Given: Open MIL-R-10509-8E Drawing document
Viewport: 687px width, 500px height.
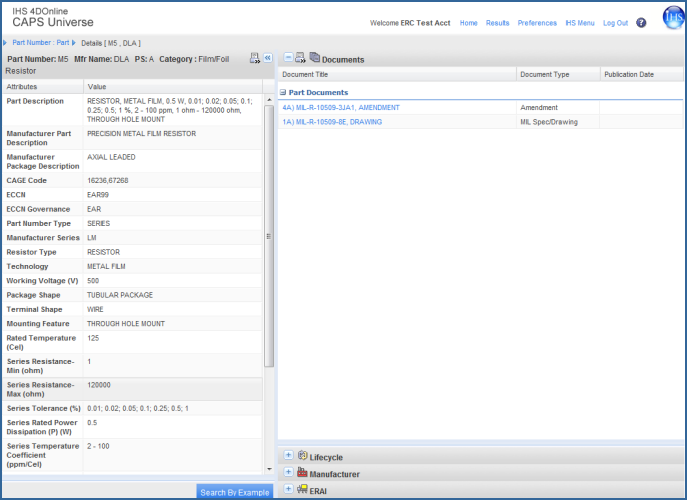Looking at the screenshot, I should tap(332, 122).
